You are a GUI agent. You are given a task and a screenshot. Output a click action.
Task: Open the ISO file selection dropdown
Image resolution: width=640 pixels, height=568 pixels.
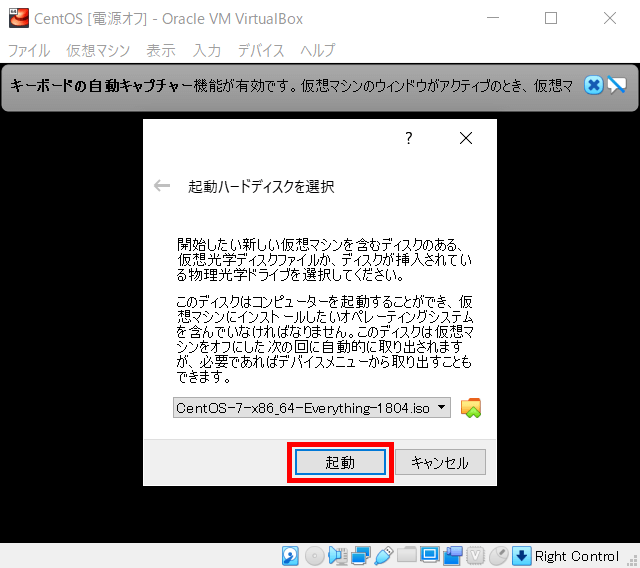pyautogui.click(x=311, y=408)
